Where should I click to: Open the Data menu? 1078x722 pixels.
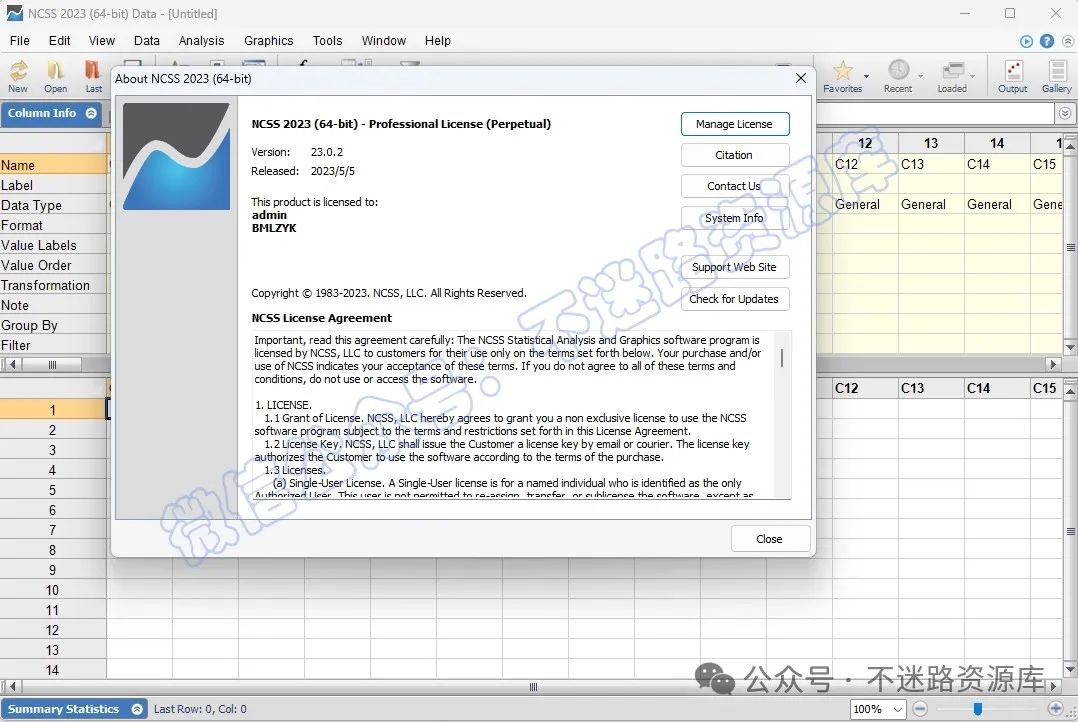coord(146,41)
